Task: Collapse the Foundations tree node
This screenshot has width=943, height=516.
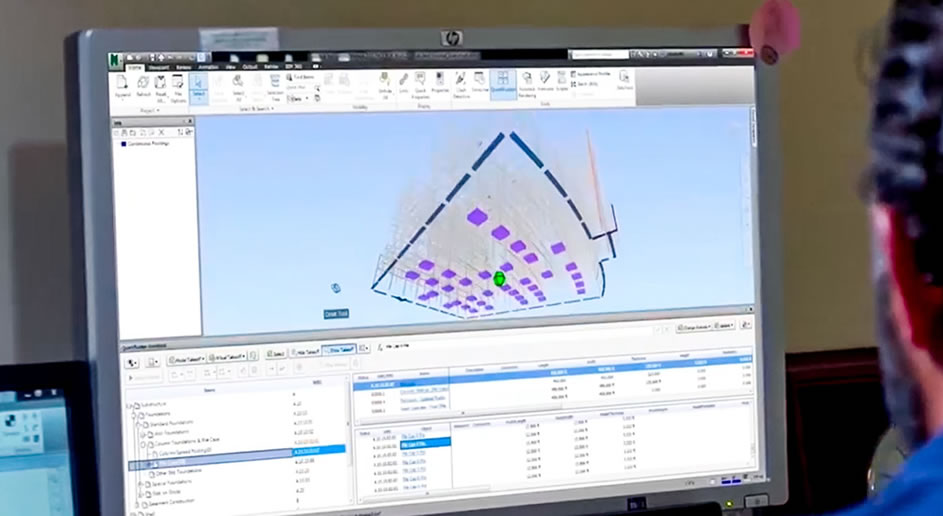Action: tap(134, 416)
